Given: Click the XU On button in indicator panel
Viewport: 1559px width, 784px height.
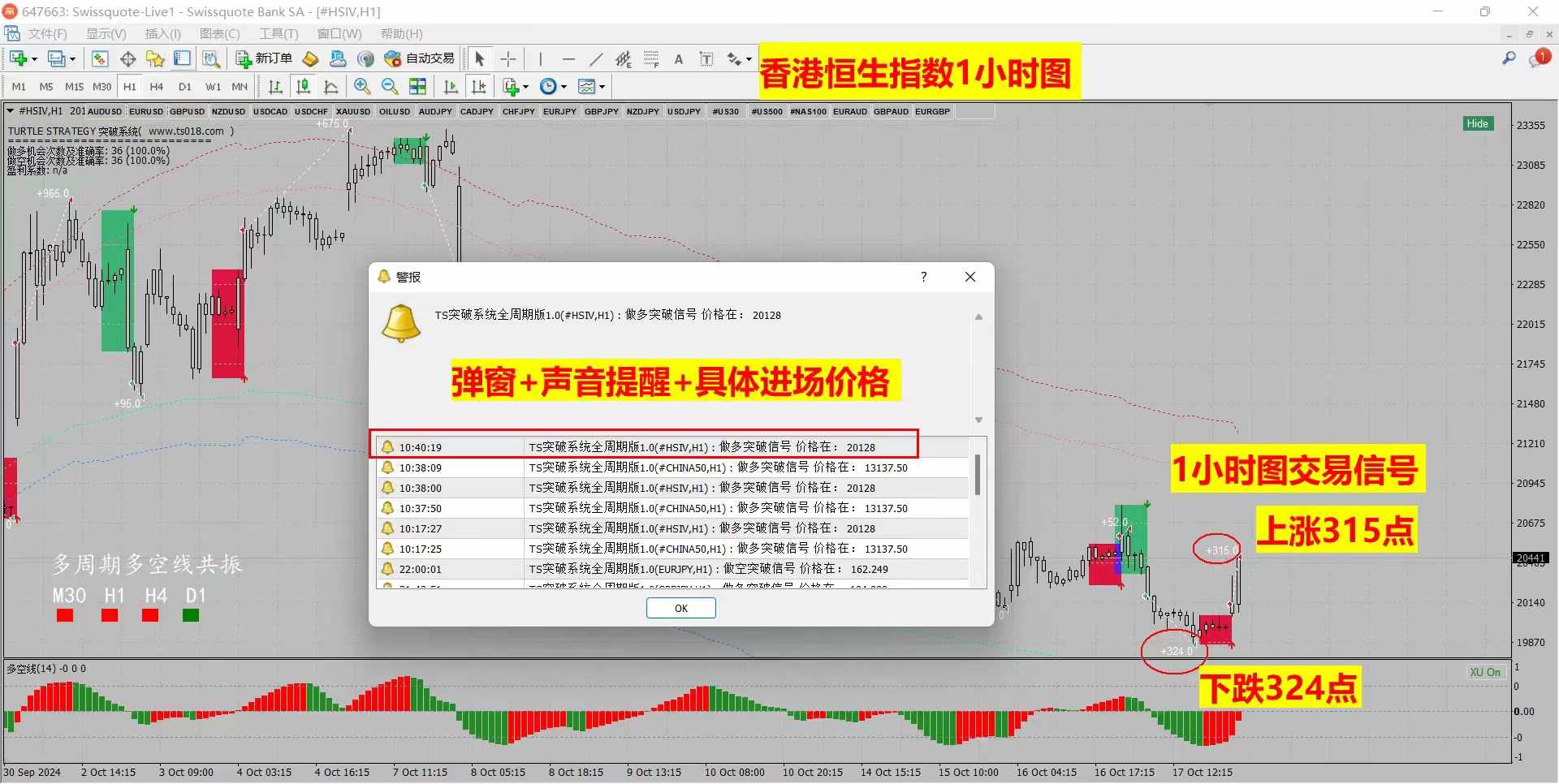Looking at the screenshot, I should [x=1485, y=672].
